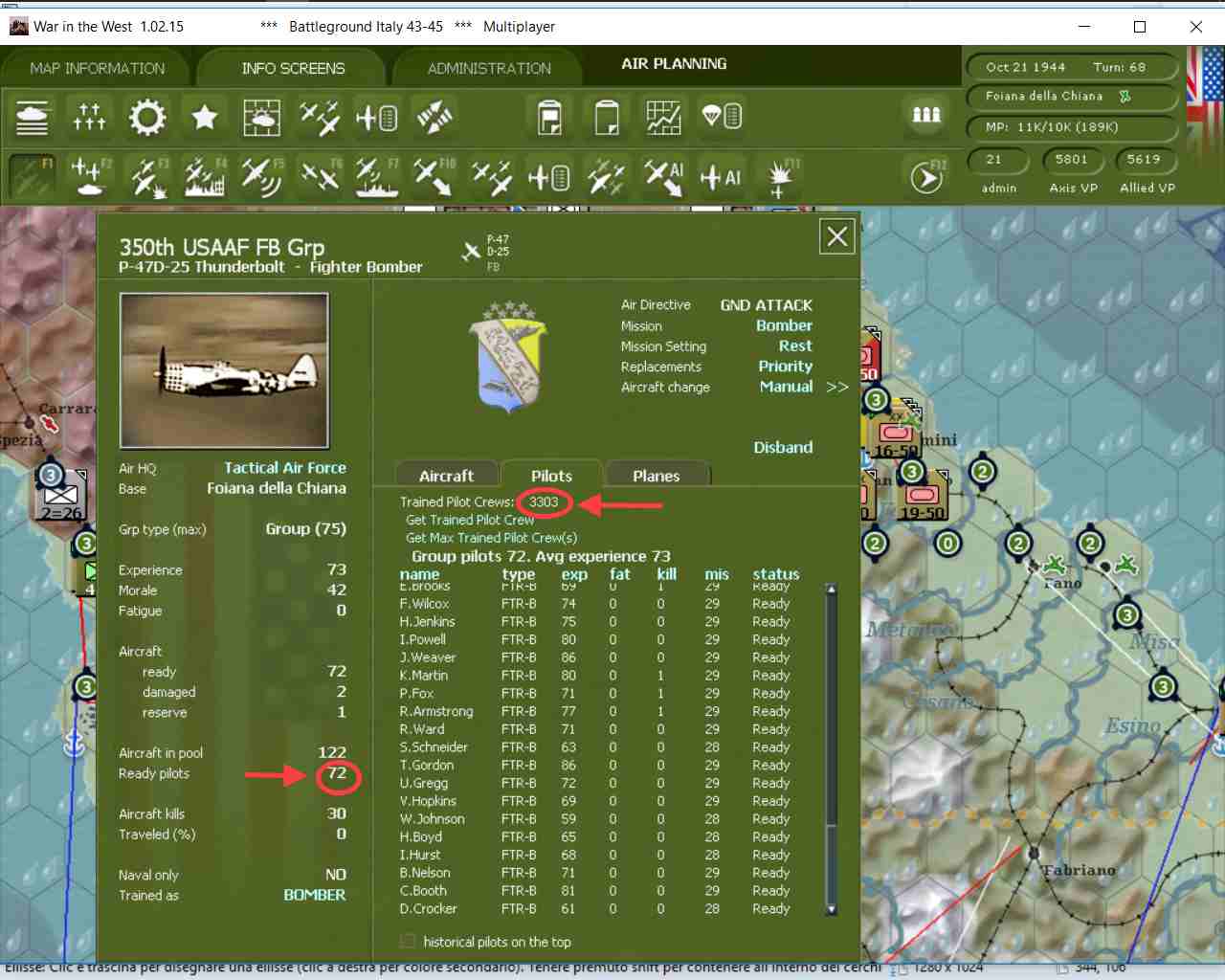This screenshot has width=1225, height=980.
Task: Switch to the Planes tab
Action: point(656,476)
